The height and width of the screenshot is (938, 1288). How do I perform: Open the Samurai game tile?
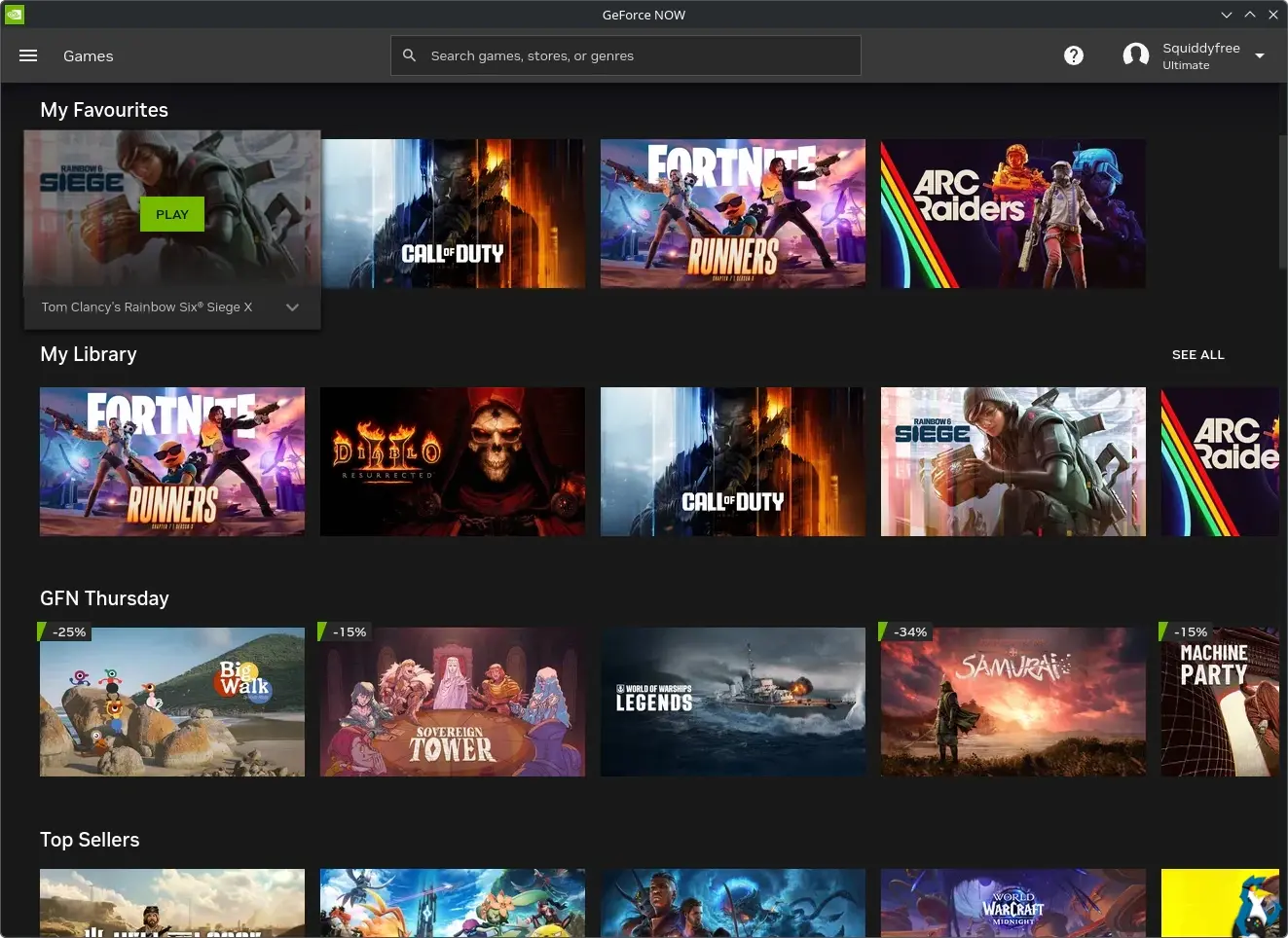[1013, 703]
